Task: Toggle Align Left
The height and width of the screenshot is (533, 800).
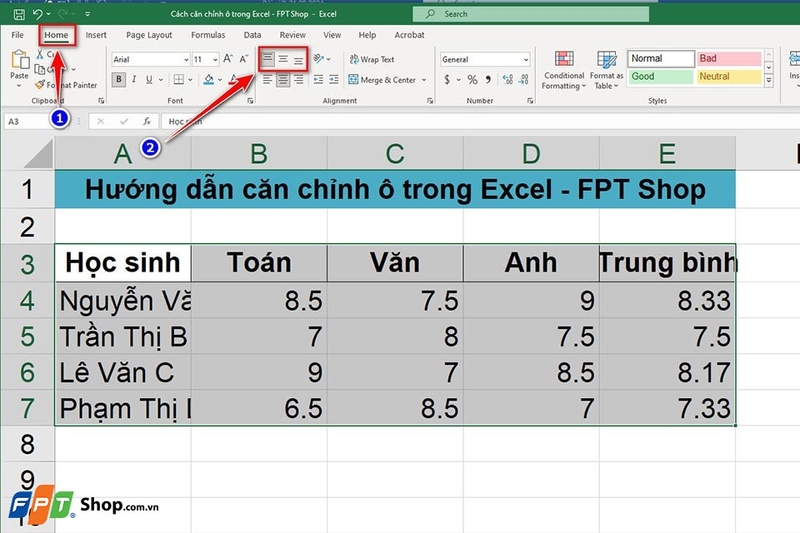Action: click(x=267, y=80)
